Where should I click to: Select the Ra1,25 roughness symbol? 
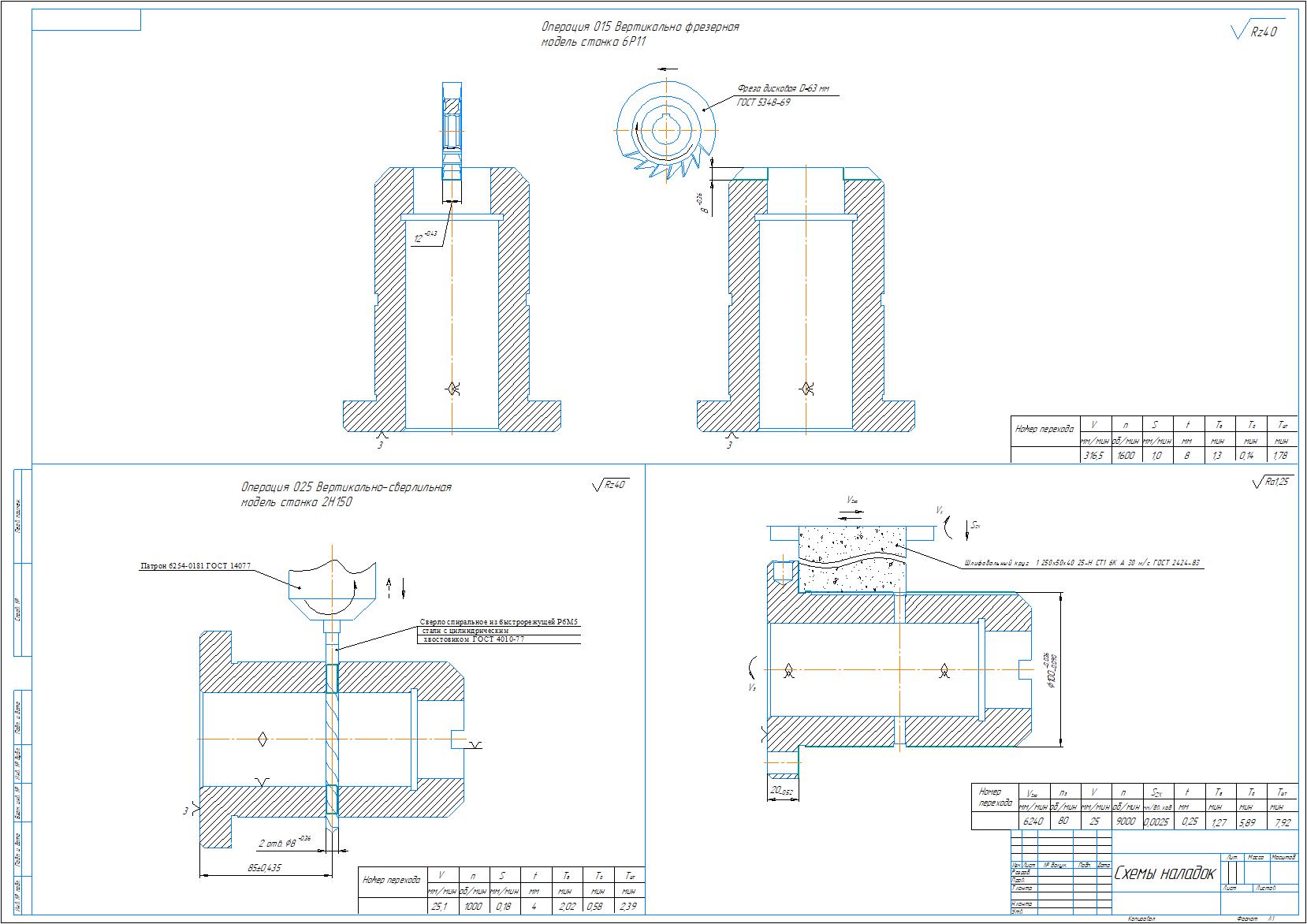[x=1272, y=481]
